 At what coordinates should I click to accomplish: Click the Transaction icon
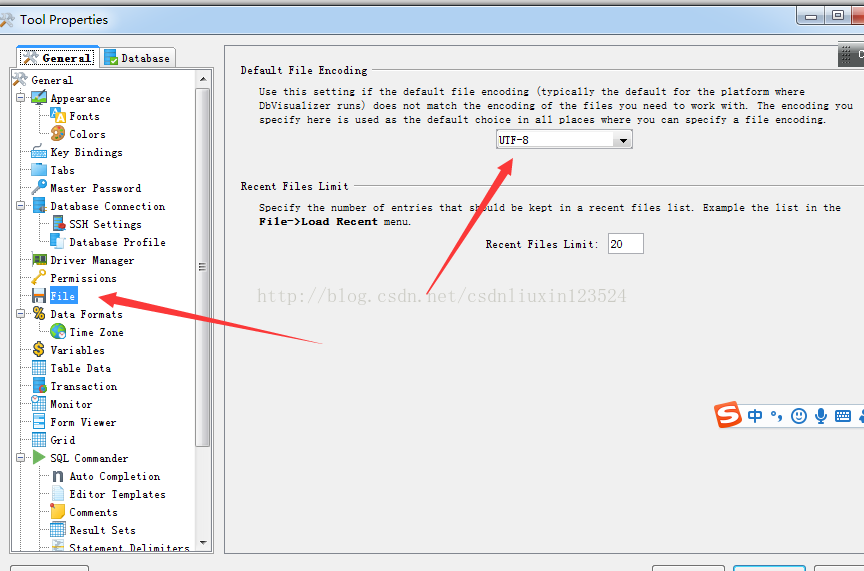click(x=39, y=386)
